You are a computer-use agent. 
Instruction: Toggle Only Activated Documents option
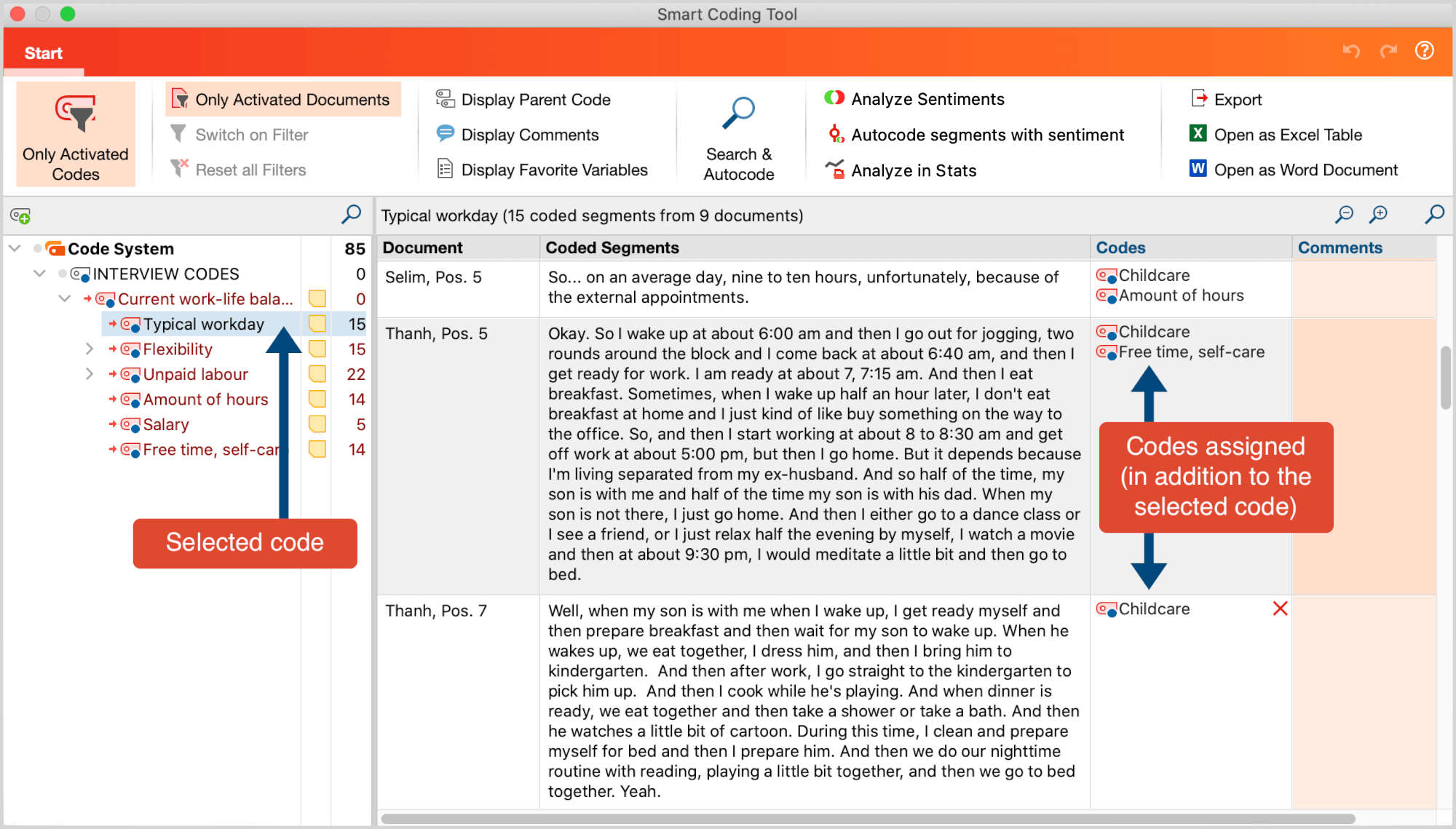283,100
